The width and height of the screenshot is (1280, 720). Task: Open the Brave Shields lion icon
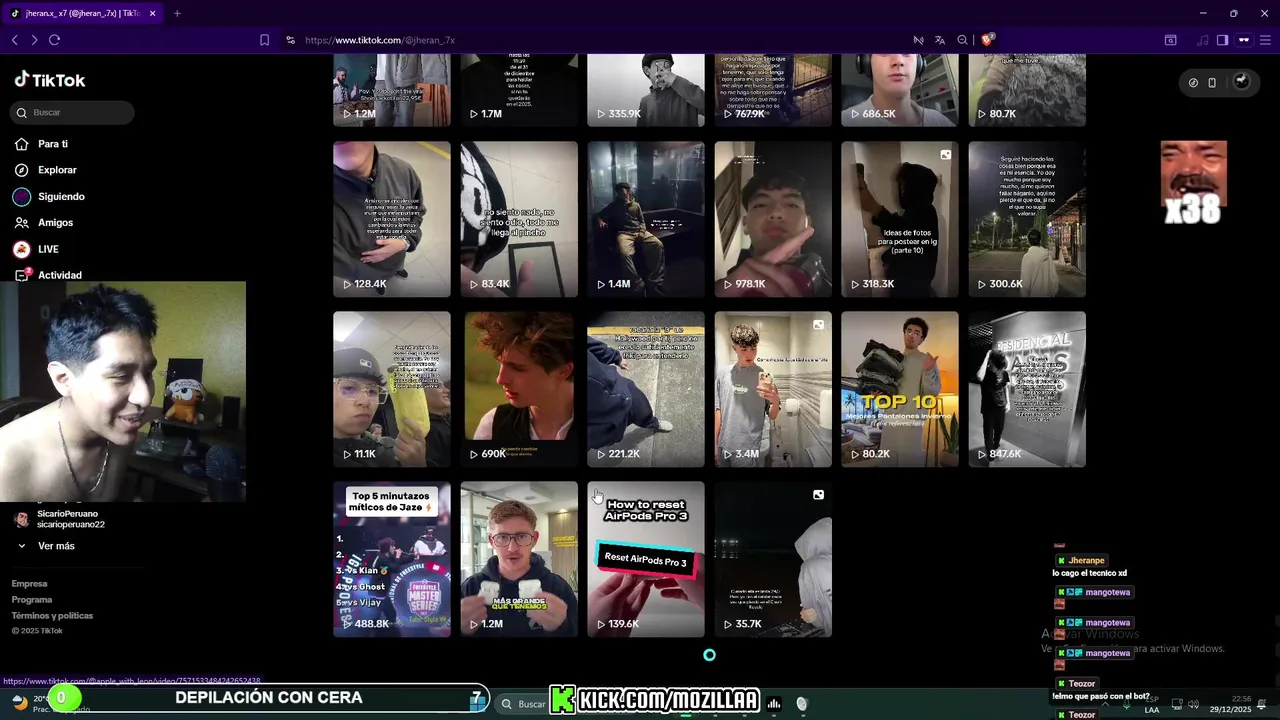[987, 40]
